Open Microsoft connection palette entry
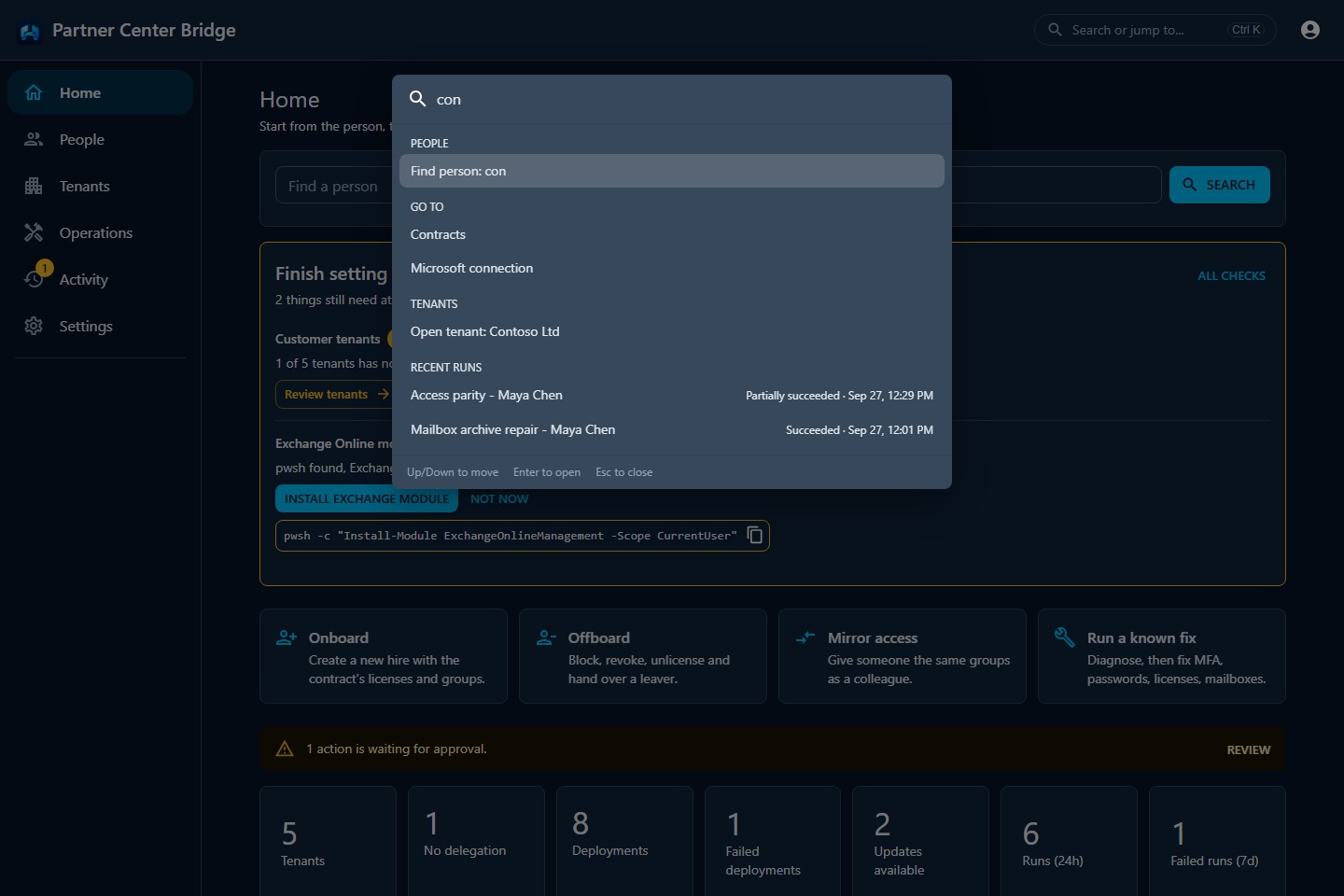1344x896 pixels. 672,268
